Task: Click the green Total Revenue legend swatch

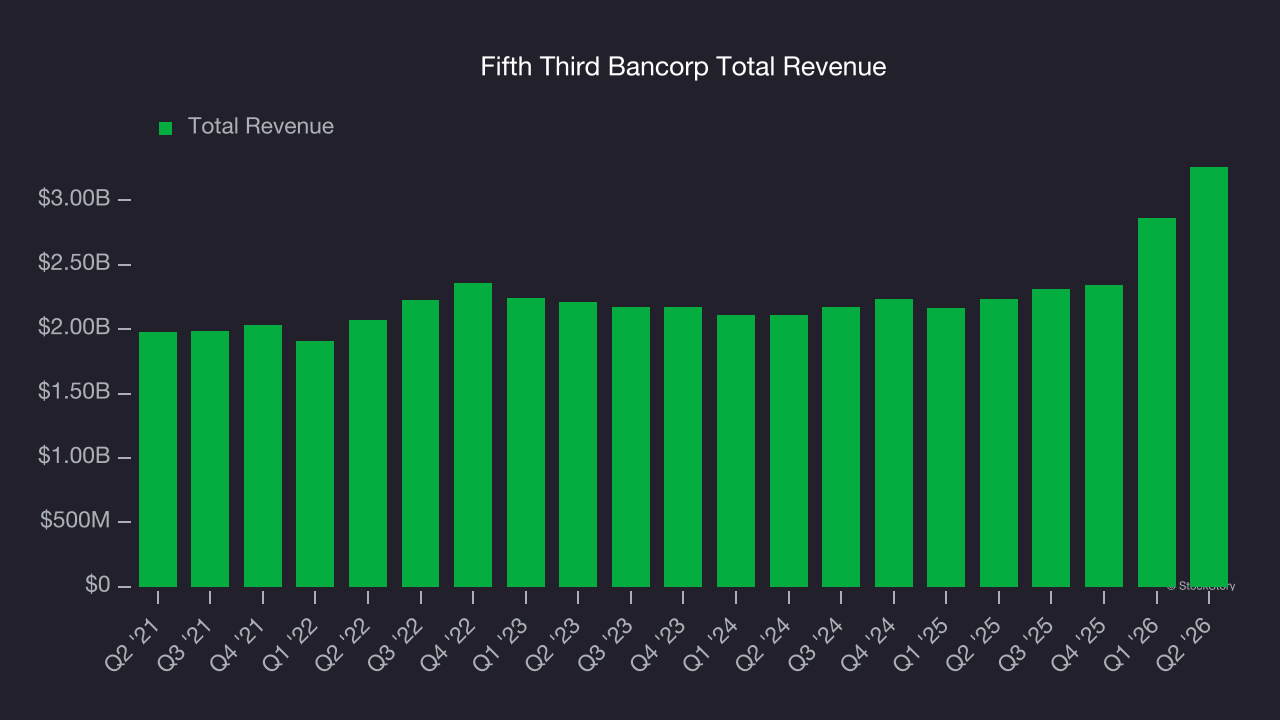Action: 166,128
